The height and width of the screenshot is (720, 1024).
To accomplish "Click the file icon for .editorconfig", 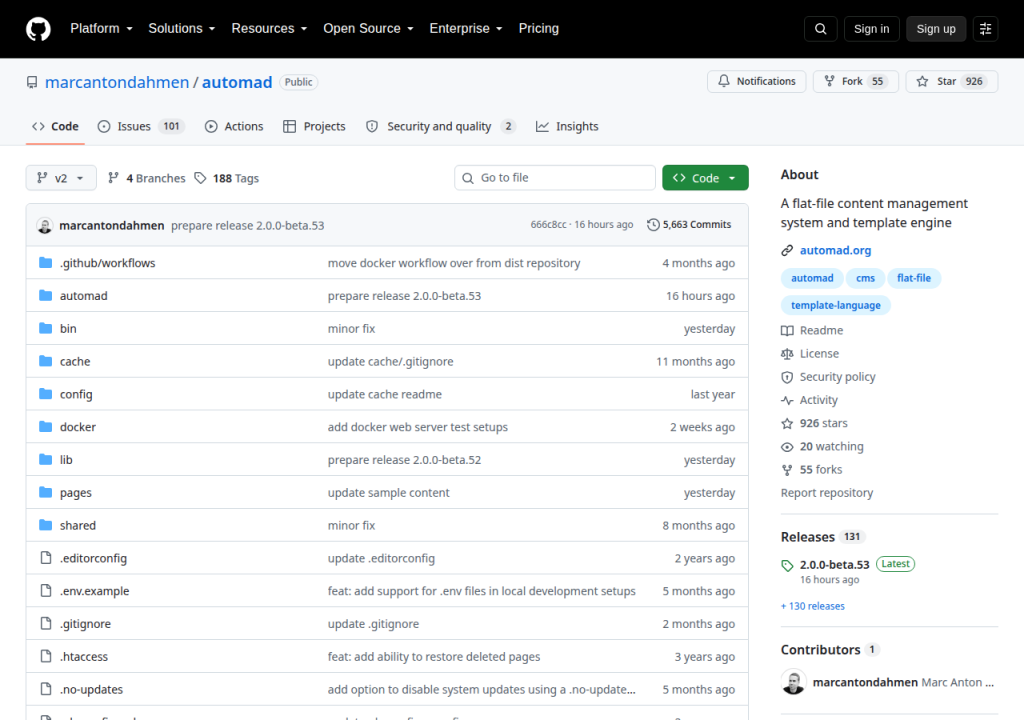I will pos(46,558).
